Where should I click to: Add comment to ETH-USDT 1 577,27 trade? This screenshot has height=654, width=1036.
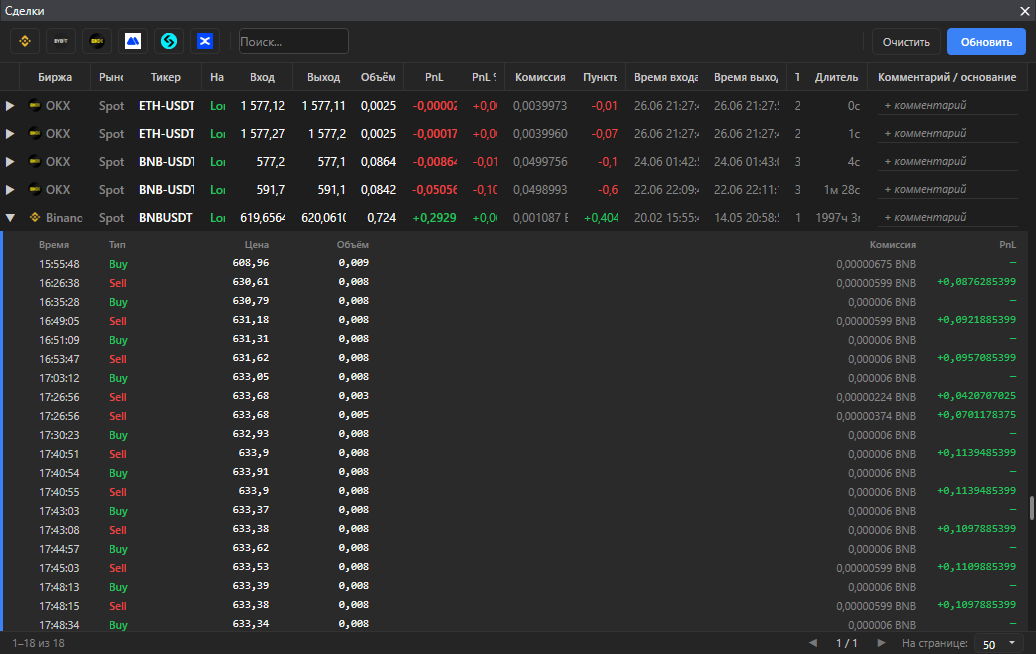[x=947, y=133]
